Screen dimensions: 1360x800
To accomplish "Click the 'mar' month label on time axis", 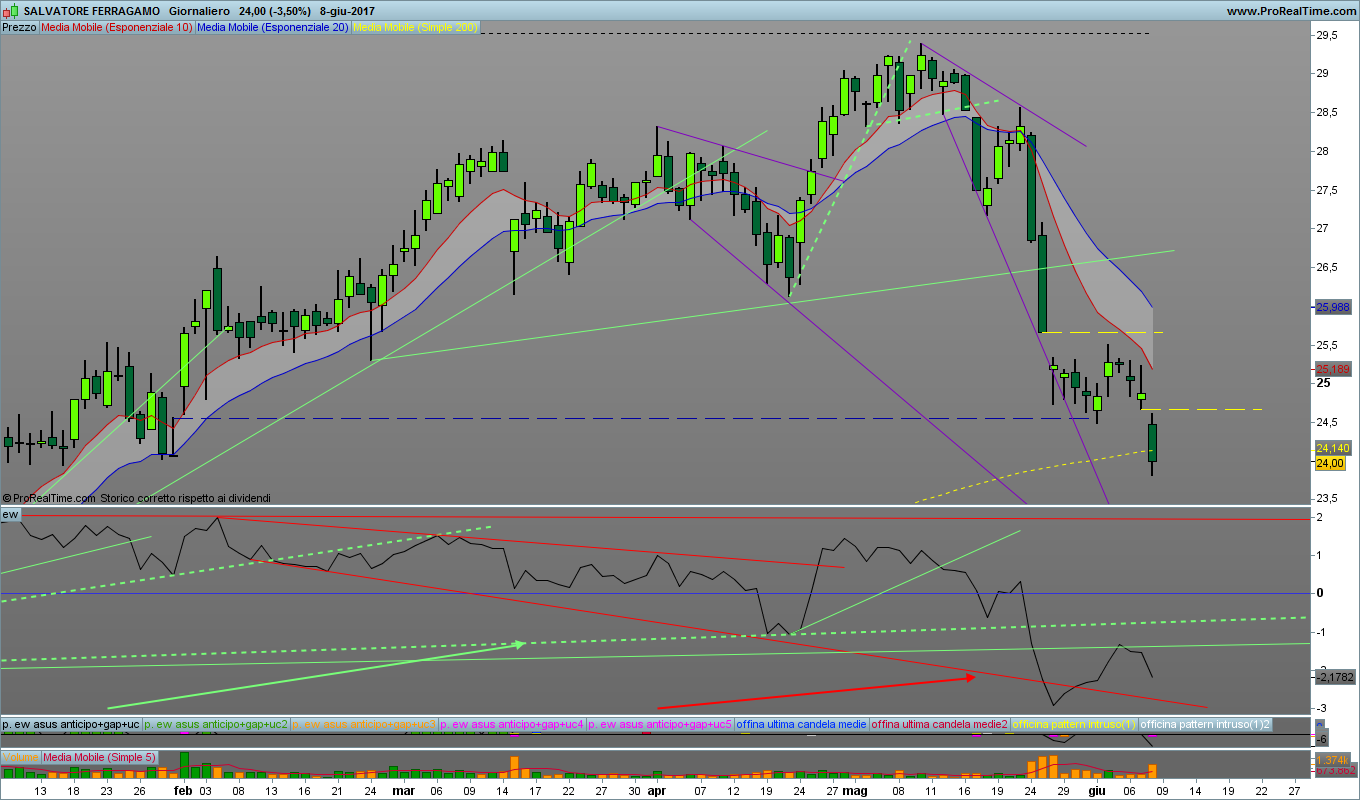I will [403, 790].
